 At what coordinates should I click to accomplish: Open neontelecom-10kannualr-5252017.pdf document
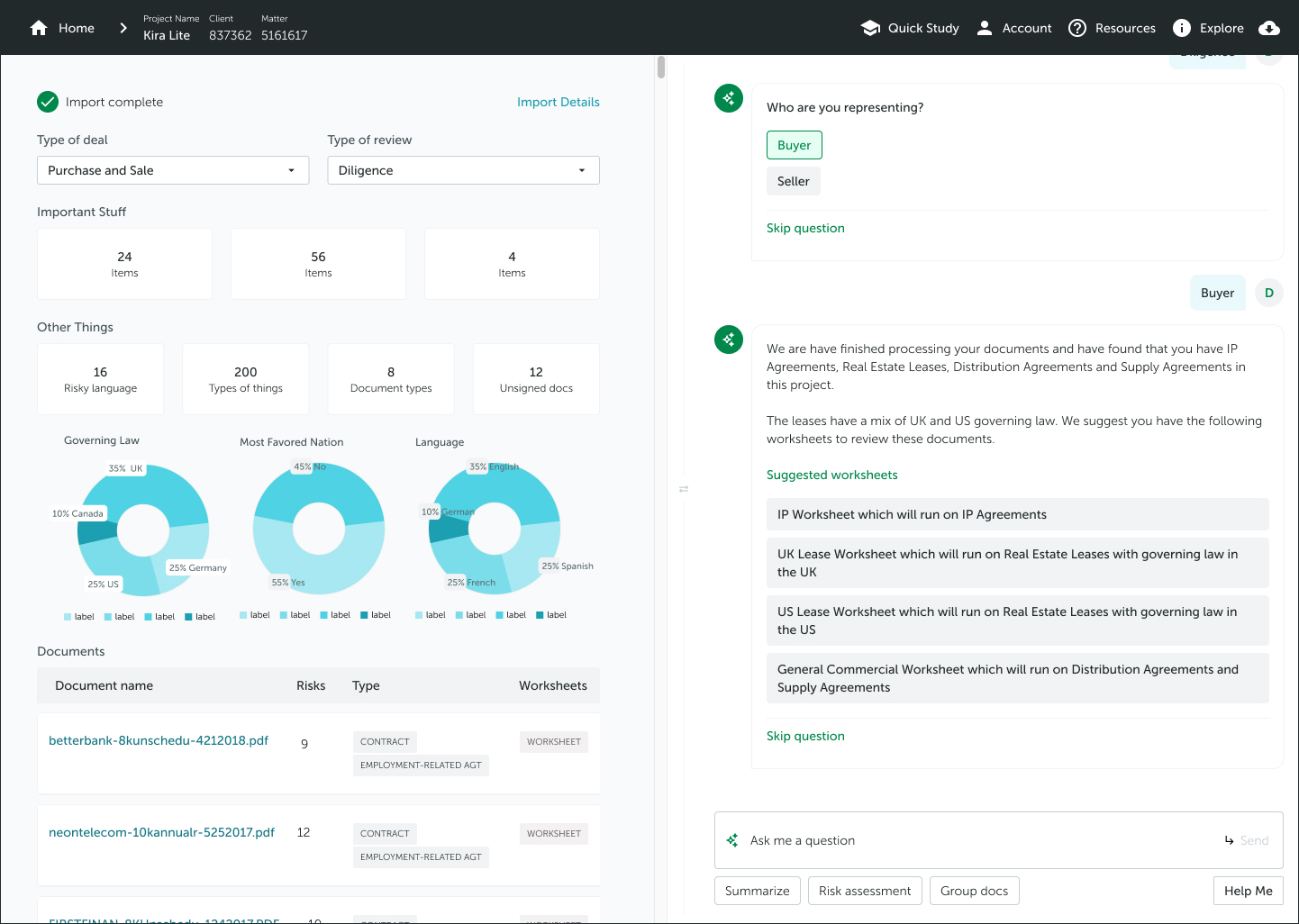(x=161, y=832)
